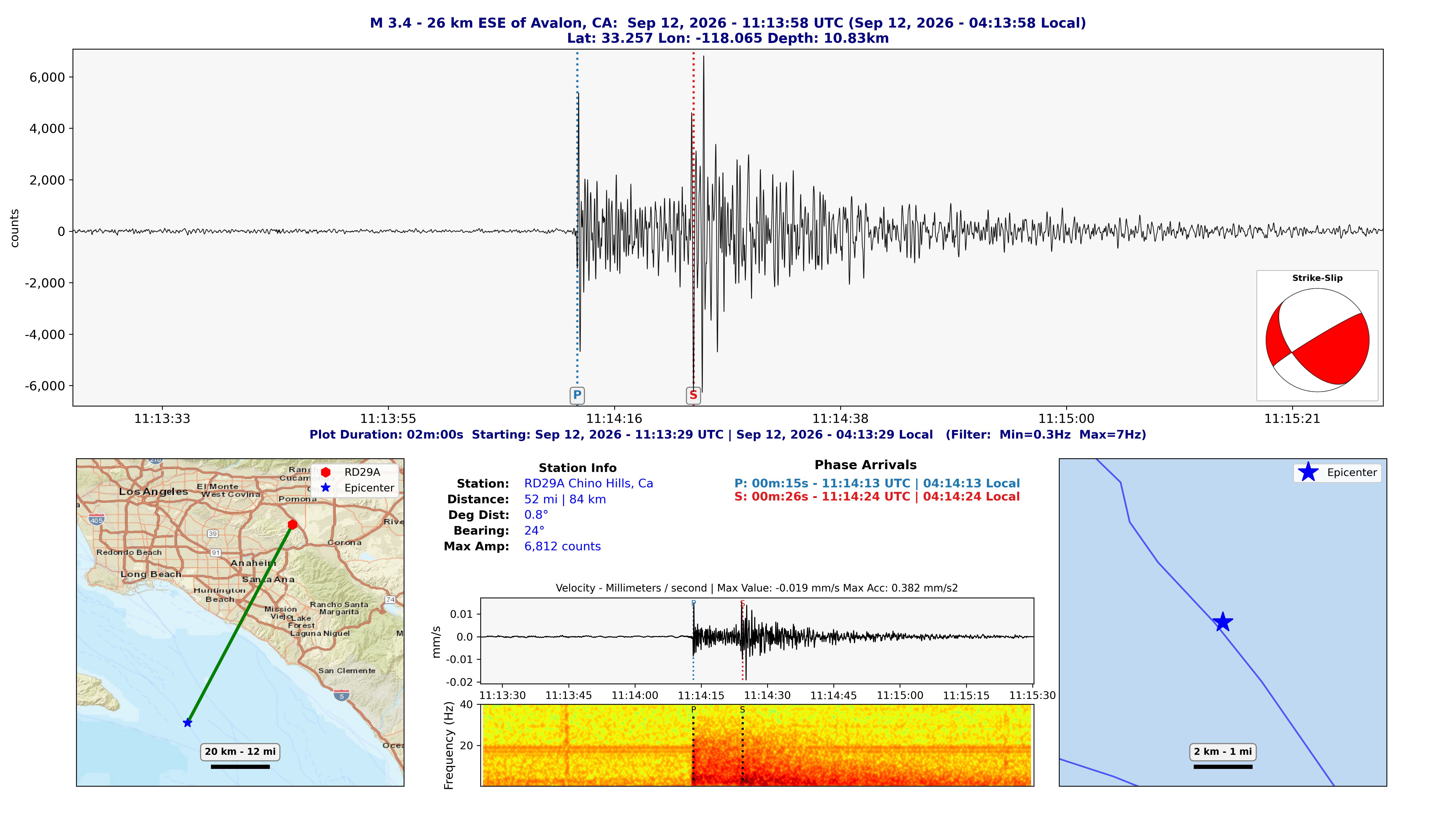This screenshot has width=1456, height=819.
Task: Click the Interstate 405 shield on the map
Action: point(97,519)
